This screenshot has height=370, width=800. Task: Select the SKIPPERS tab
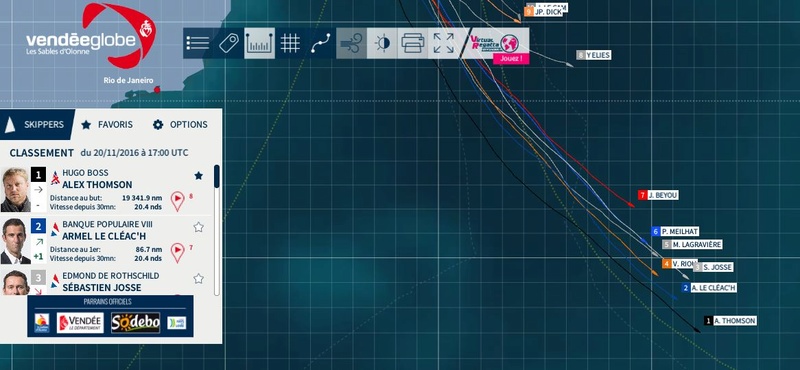(37, 125)
